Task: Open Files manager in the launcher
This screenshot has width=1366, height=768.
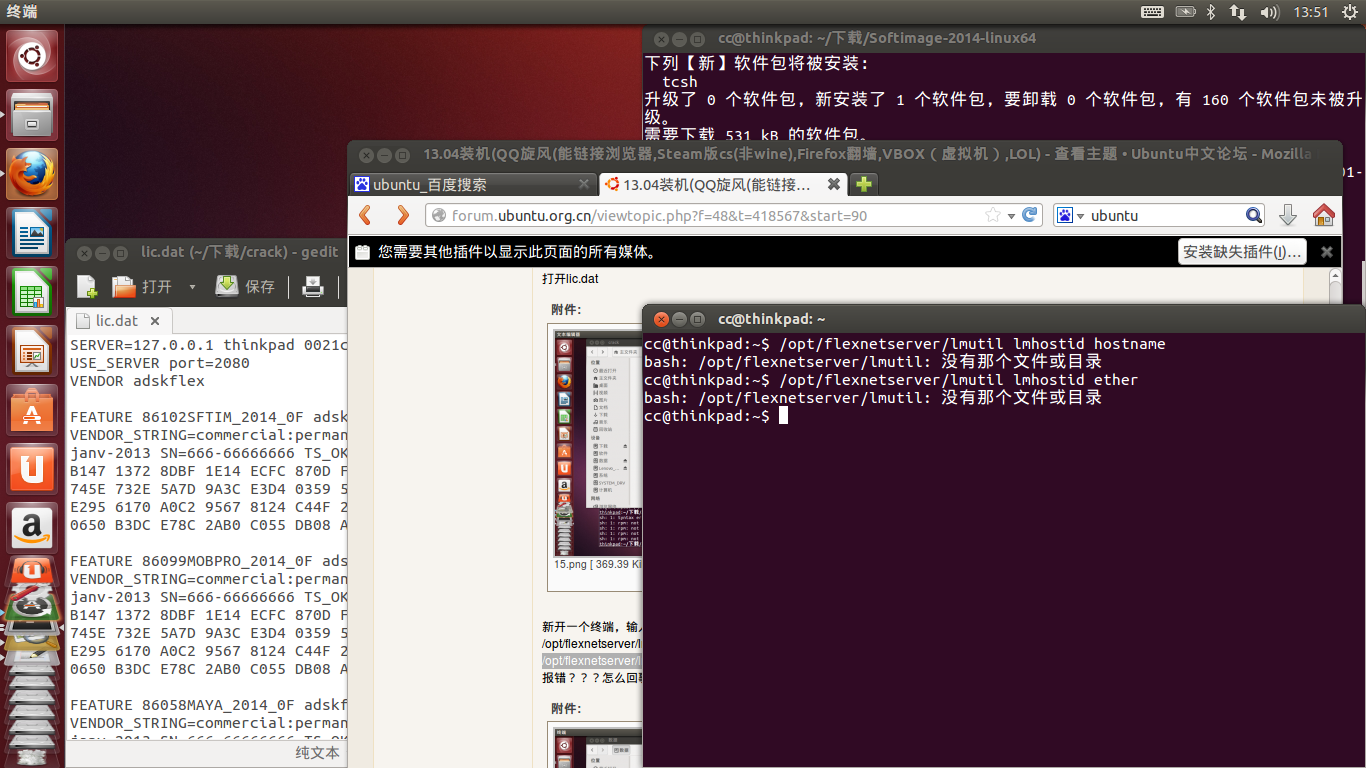Action: coord(33,114)
